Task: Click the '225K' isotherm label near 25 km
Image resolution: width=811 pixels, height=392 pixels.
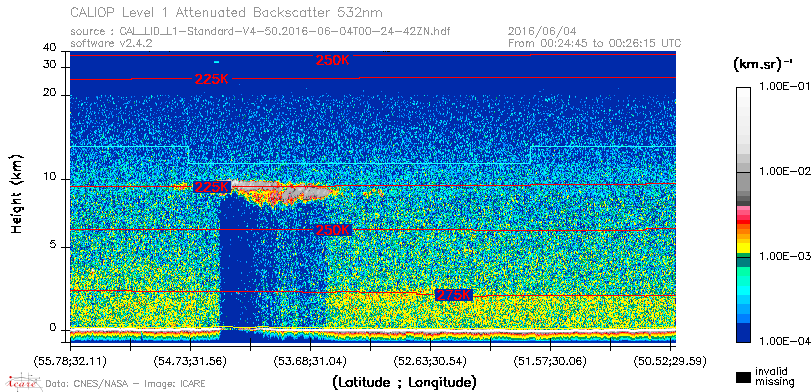Action: coord(212,79)
